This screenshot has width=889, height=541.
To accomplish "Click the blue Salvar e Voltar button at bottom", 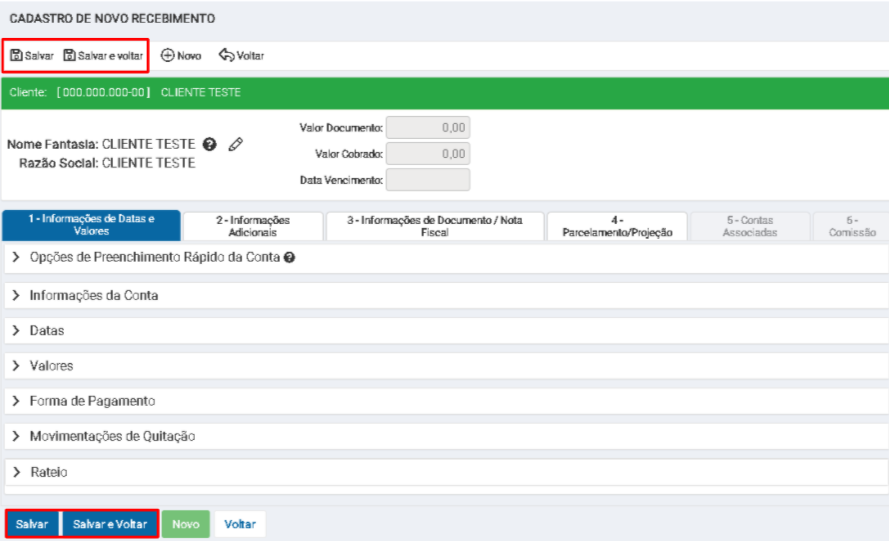I will coord(110,524).
